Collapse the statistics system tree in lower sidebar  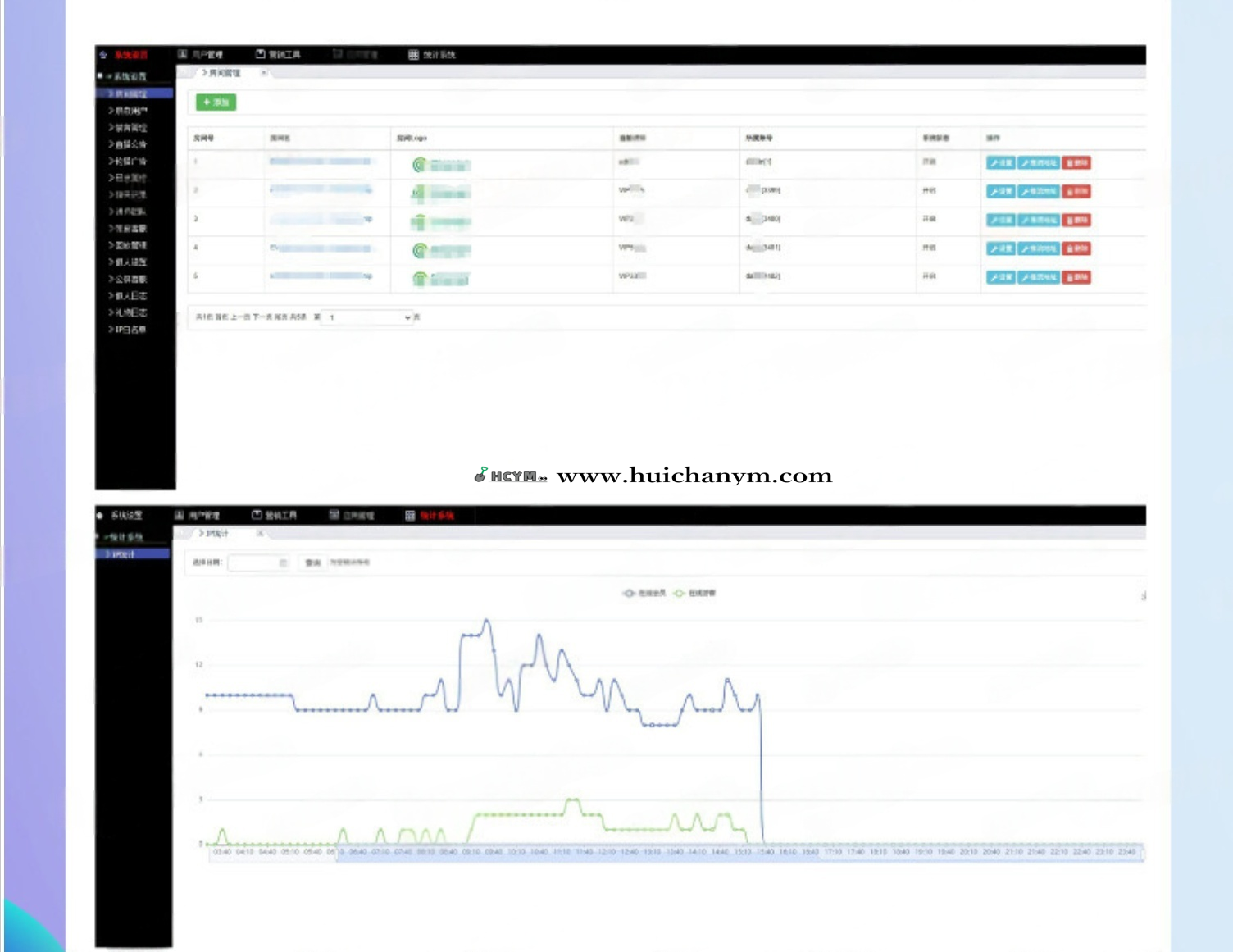click(100, 537)
